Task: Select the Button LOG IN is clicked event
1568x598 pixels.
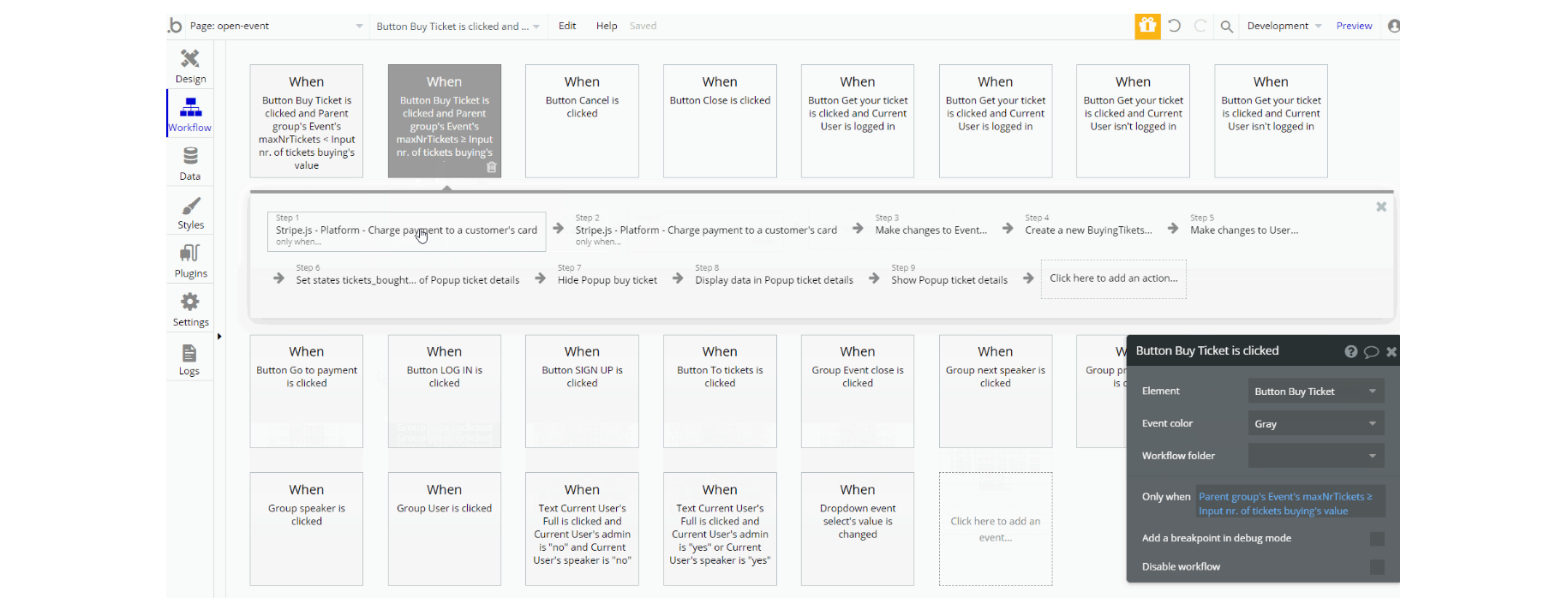Action: [x=444, y=391]
